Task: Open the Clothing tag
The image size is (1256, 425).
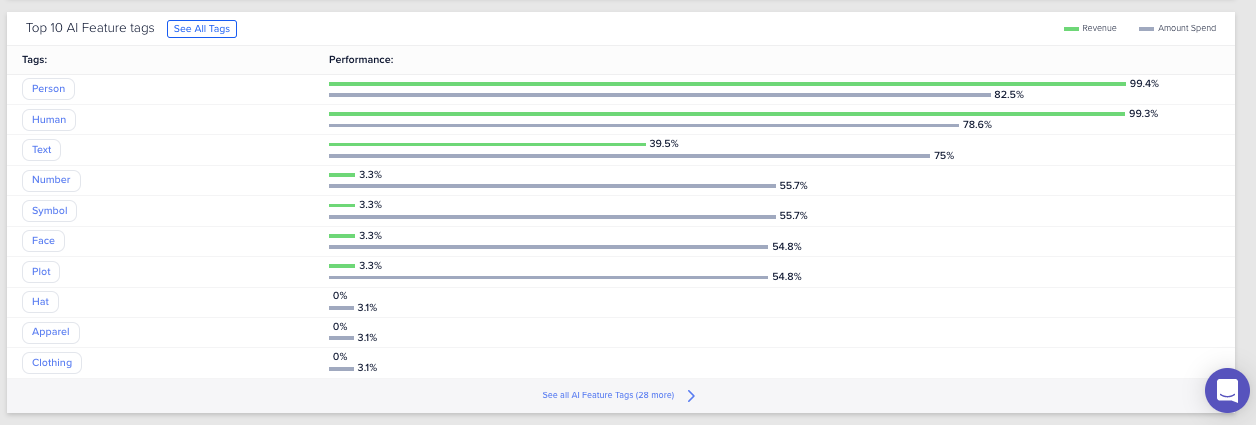Action: (x=52, y=362)
